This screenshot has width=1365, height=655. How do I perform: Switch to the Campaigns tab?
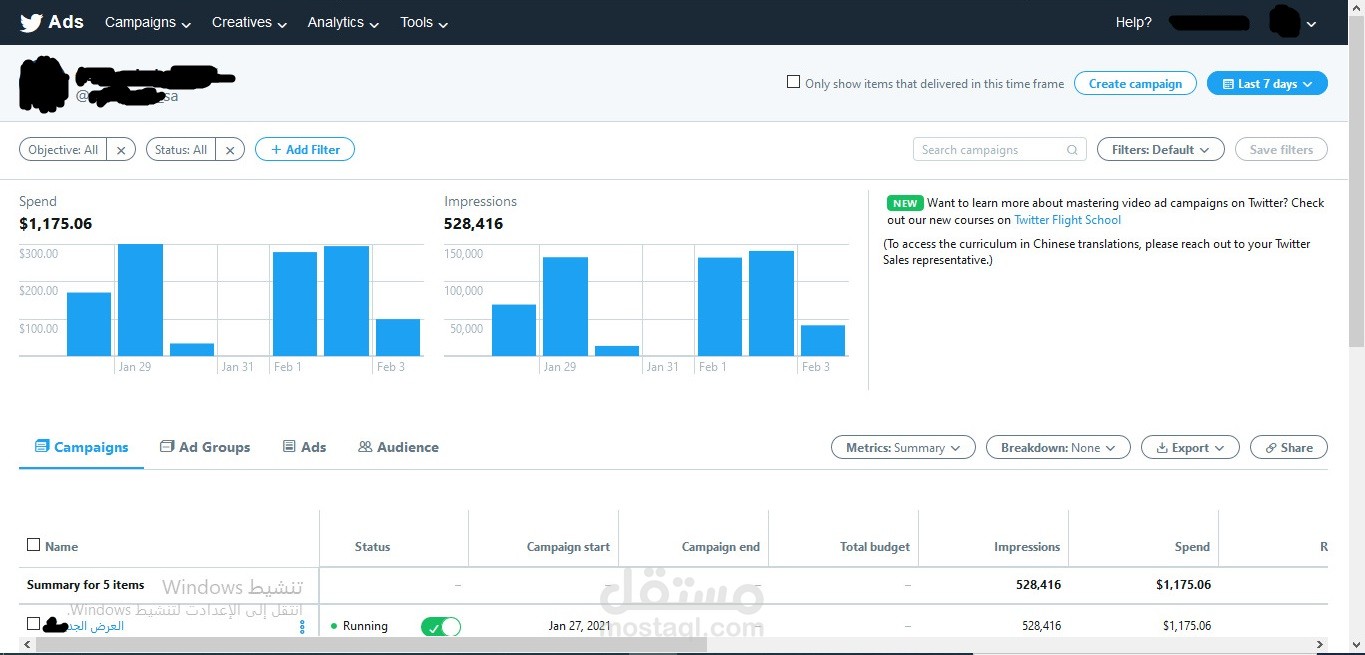click(x=81, y=447)
